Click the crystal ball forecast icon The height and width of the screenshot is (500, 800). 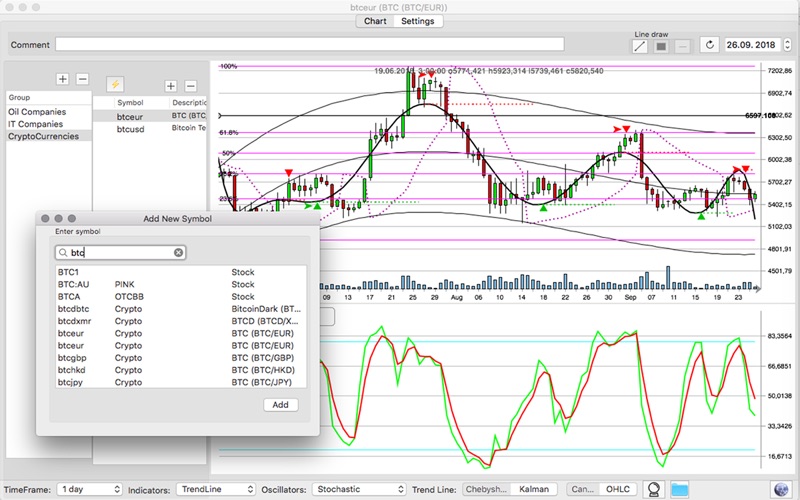tap(654, 489)
